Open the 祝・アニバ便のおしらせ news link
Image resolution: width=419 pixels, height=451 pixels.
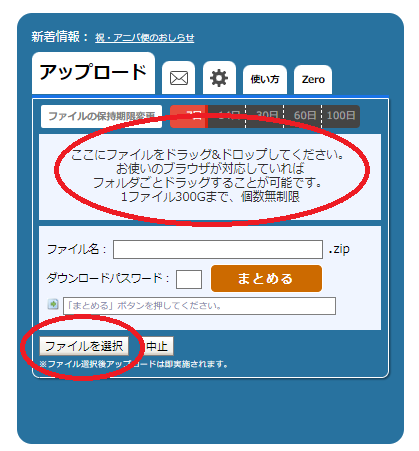144,38
